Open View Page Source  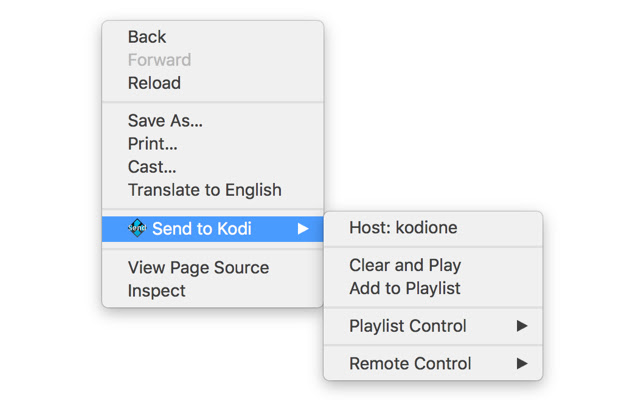(x=198, y=268)
